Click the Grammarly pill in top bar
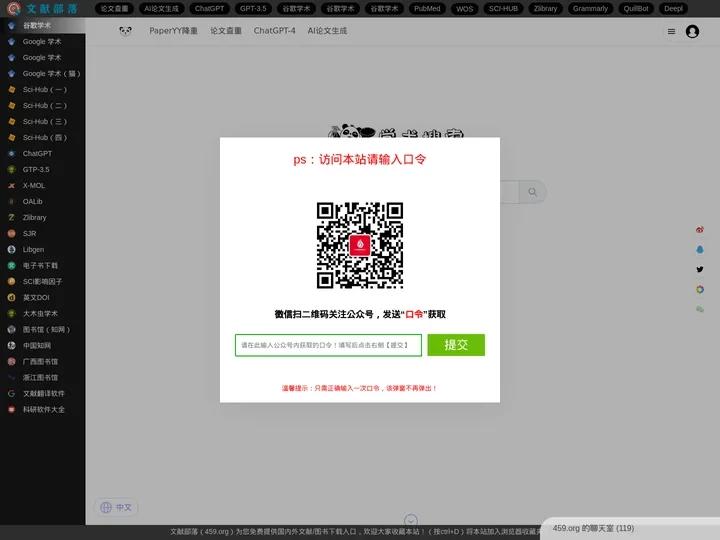 click(591, 8)
